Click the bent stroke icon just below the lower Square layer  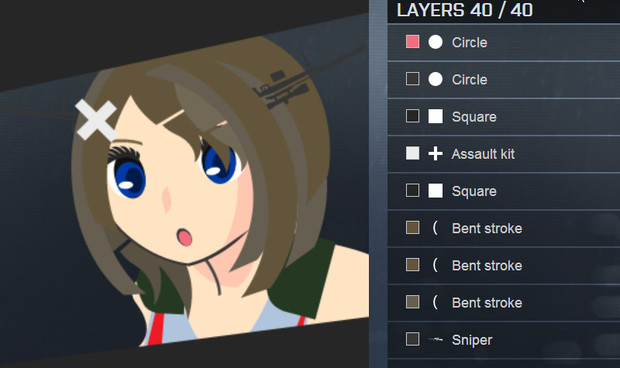coord(435,228)
